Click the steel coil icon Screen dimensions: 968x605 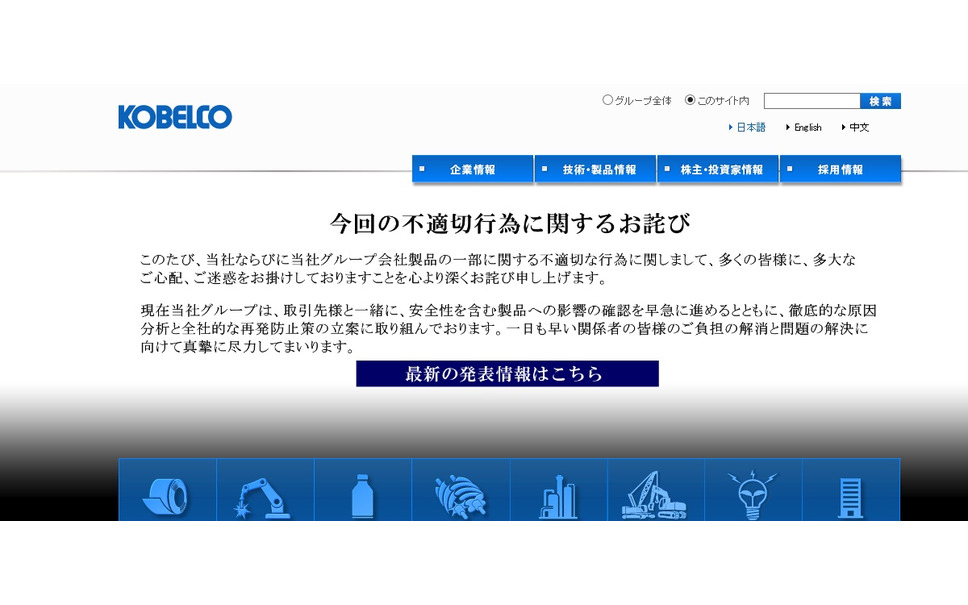pyautogui.click(x=167, y=493)
